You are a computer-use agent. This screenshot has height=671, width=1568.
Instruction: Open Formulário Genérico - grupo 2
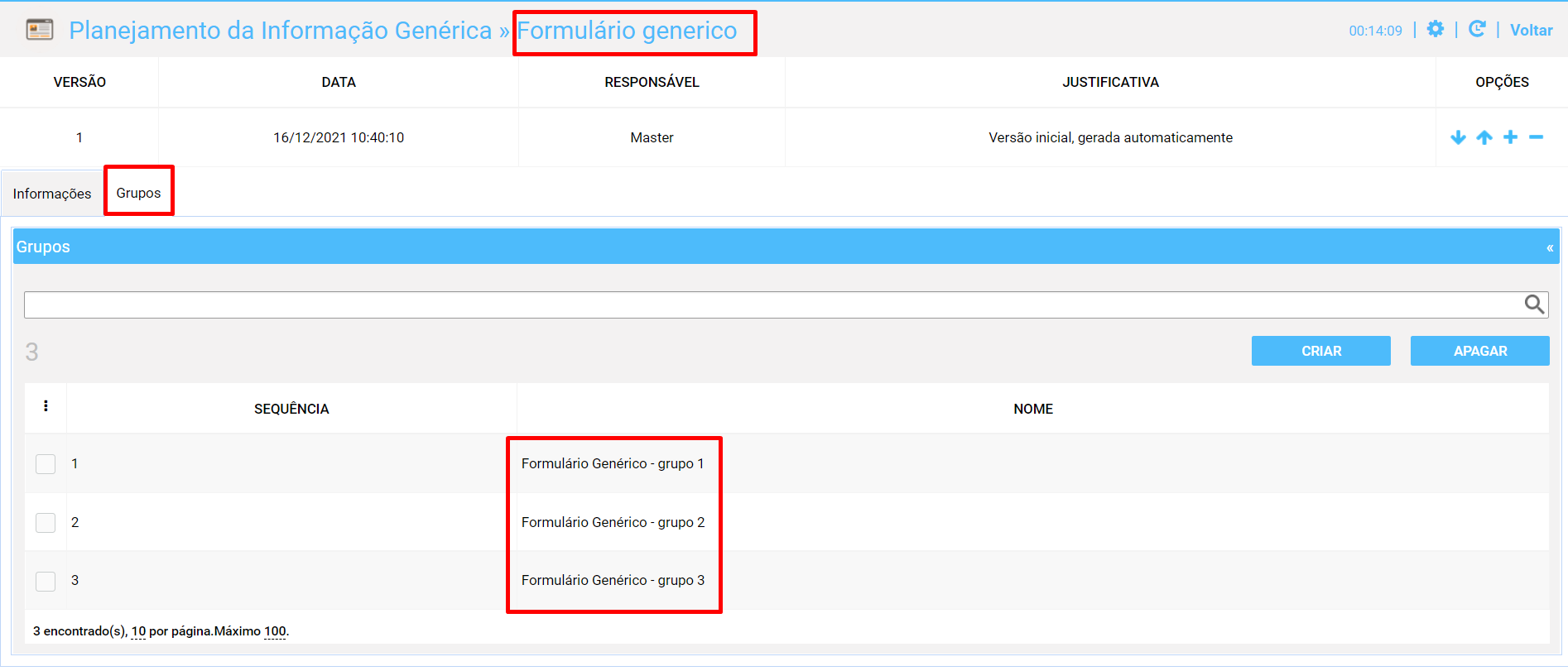coord(613,522)
